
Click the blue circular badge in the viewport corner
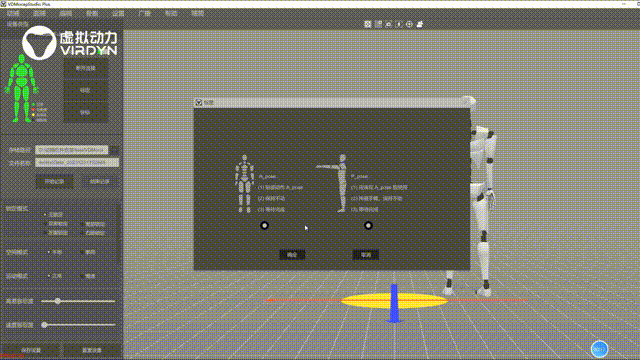point(599,349)
